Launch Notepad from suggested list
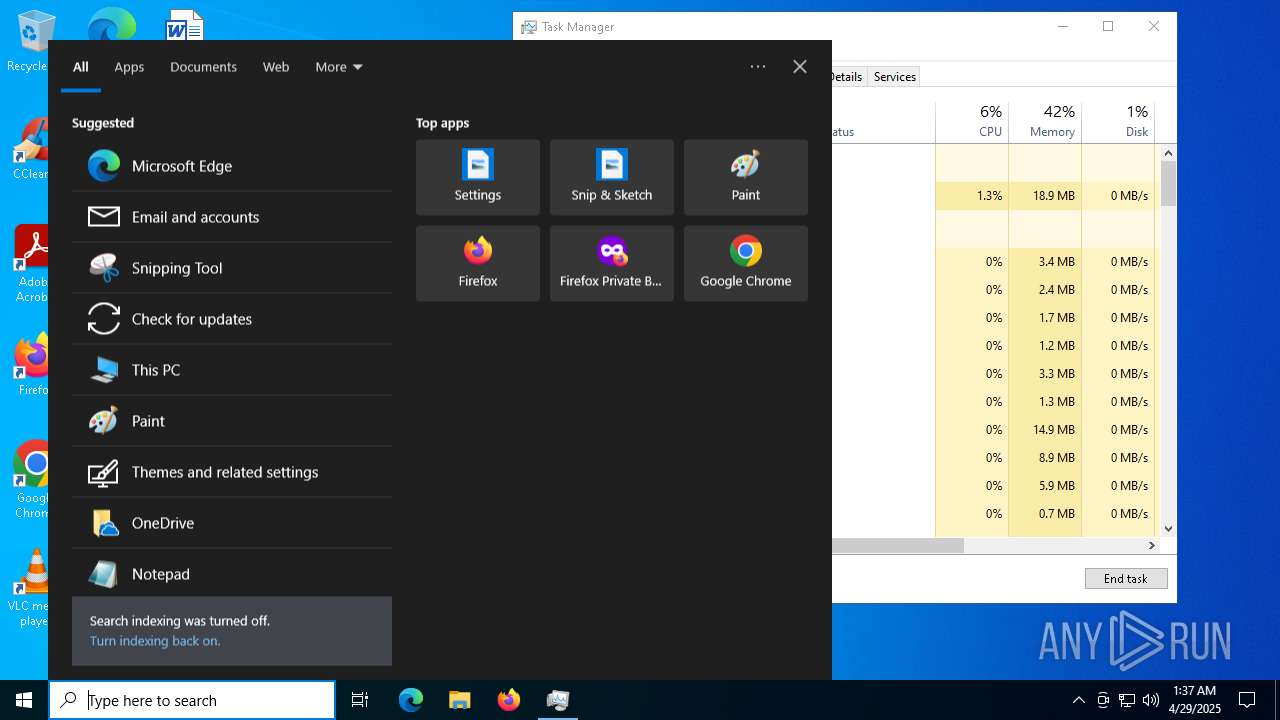This screenshot has width=1280, height=720. [232, 574]
